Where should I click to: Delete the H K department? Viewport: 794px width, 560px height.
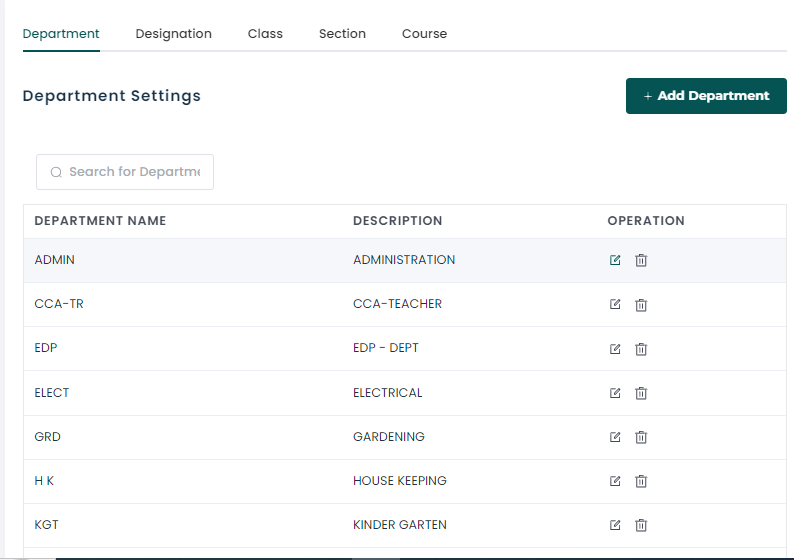[x=641, y=481]
